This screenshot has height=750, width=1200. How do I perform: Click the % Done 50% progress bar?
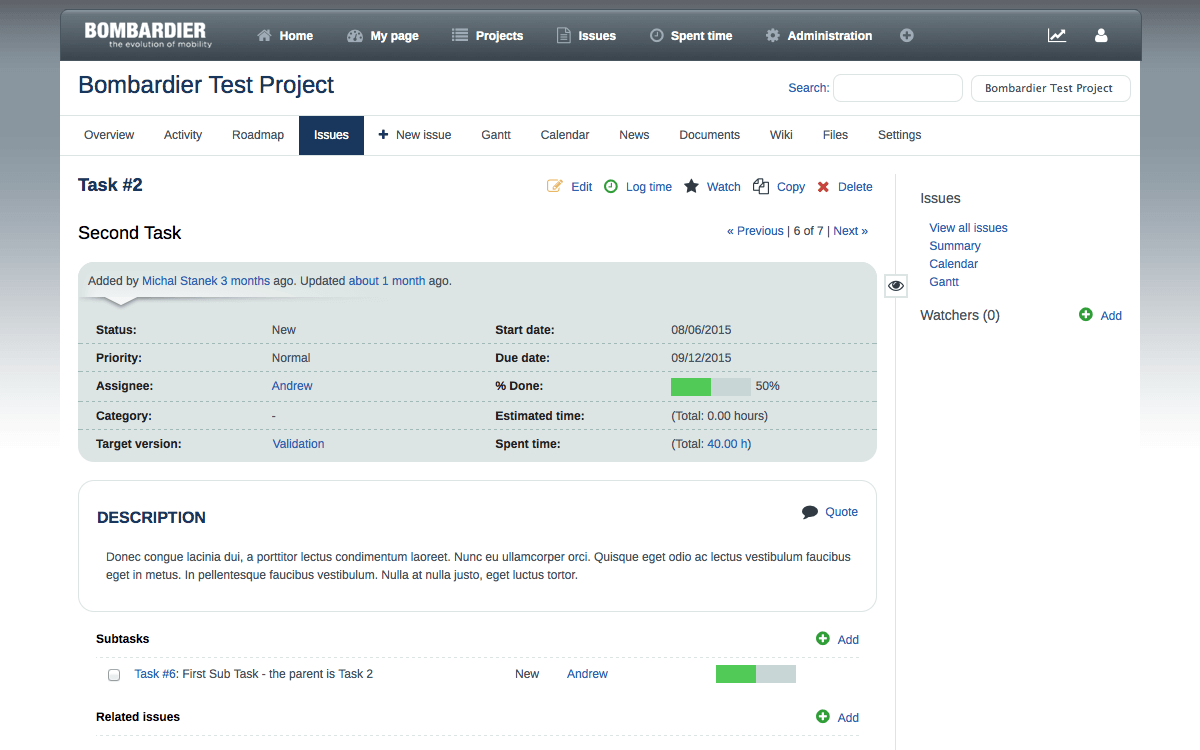711,387
